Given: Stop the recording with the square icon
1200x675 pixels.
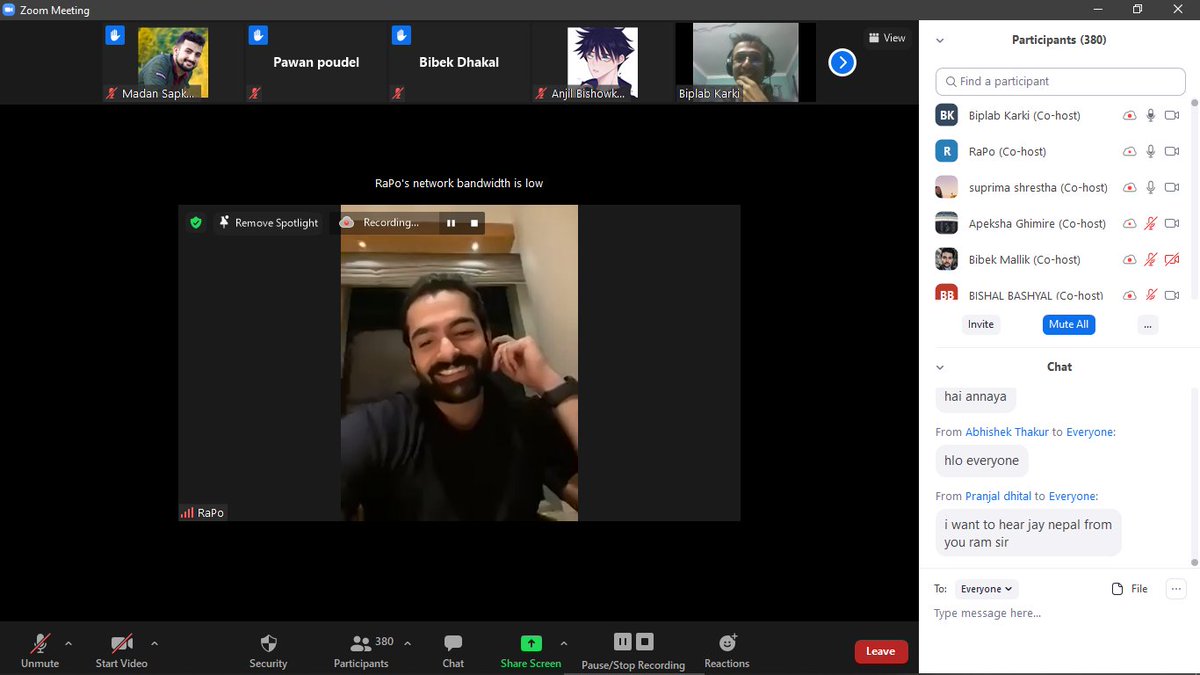Looking at the screenshot, I should point(645,641).
